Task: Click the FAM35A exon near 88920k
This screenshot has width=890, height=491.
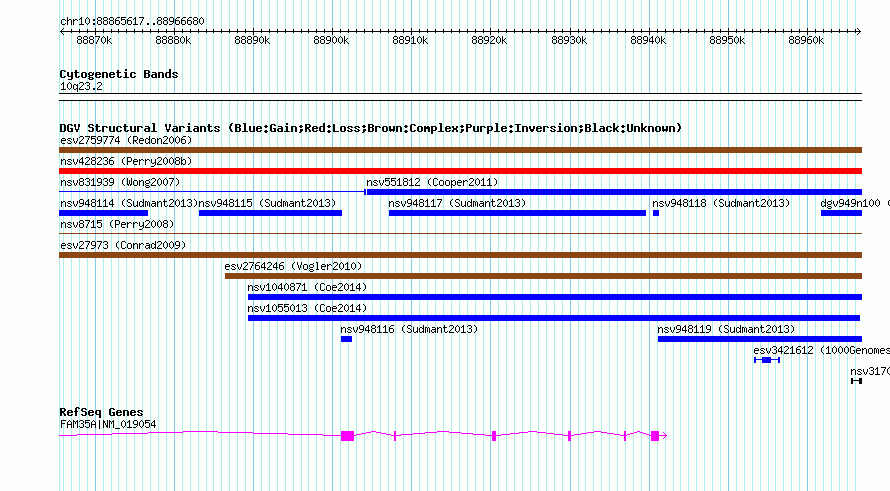Action: [494, 436]
